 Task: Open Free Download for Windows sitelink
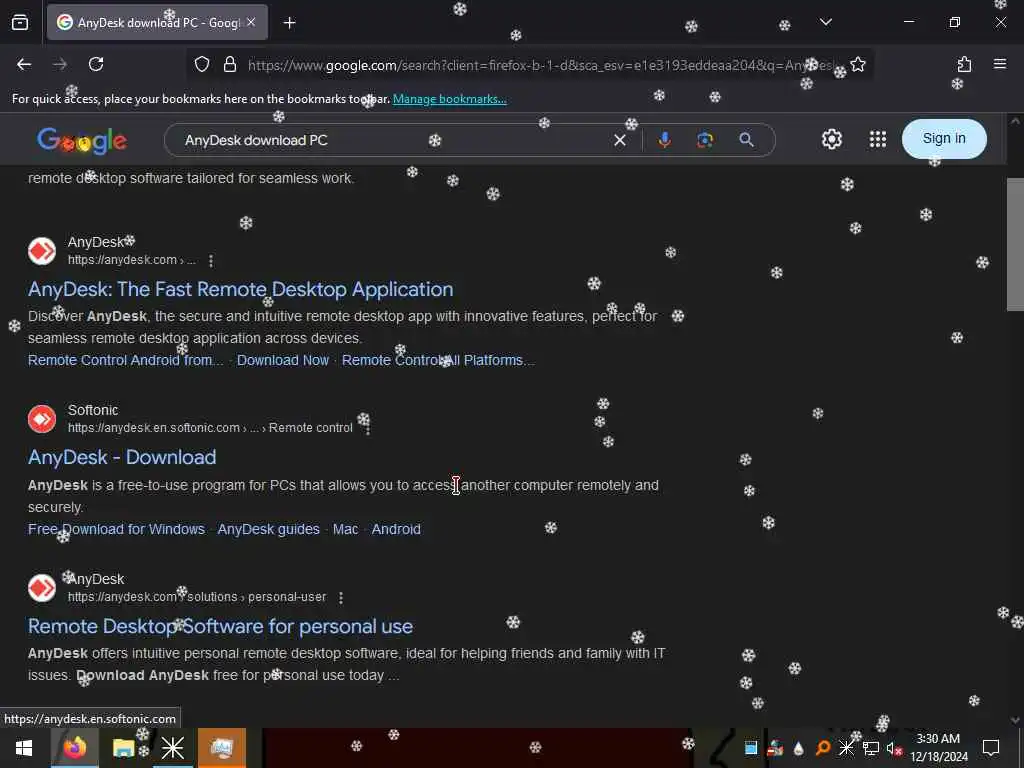(116, 529)
